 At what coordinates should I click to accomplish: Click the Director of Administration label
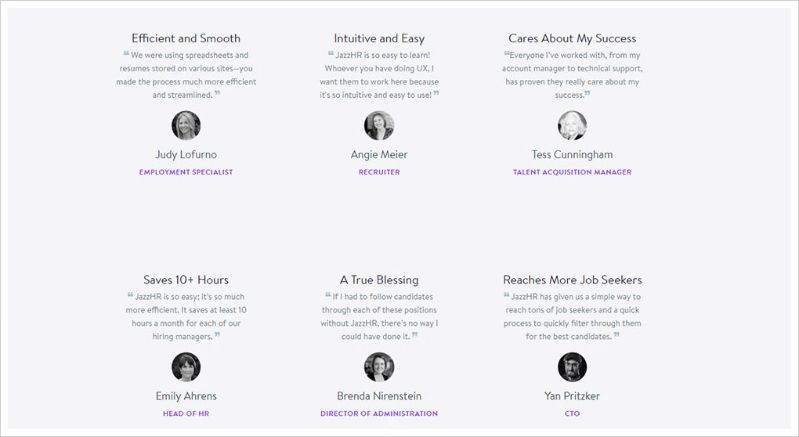pyautogui.click(x=379, y=414)
